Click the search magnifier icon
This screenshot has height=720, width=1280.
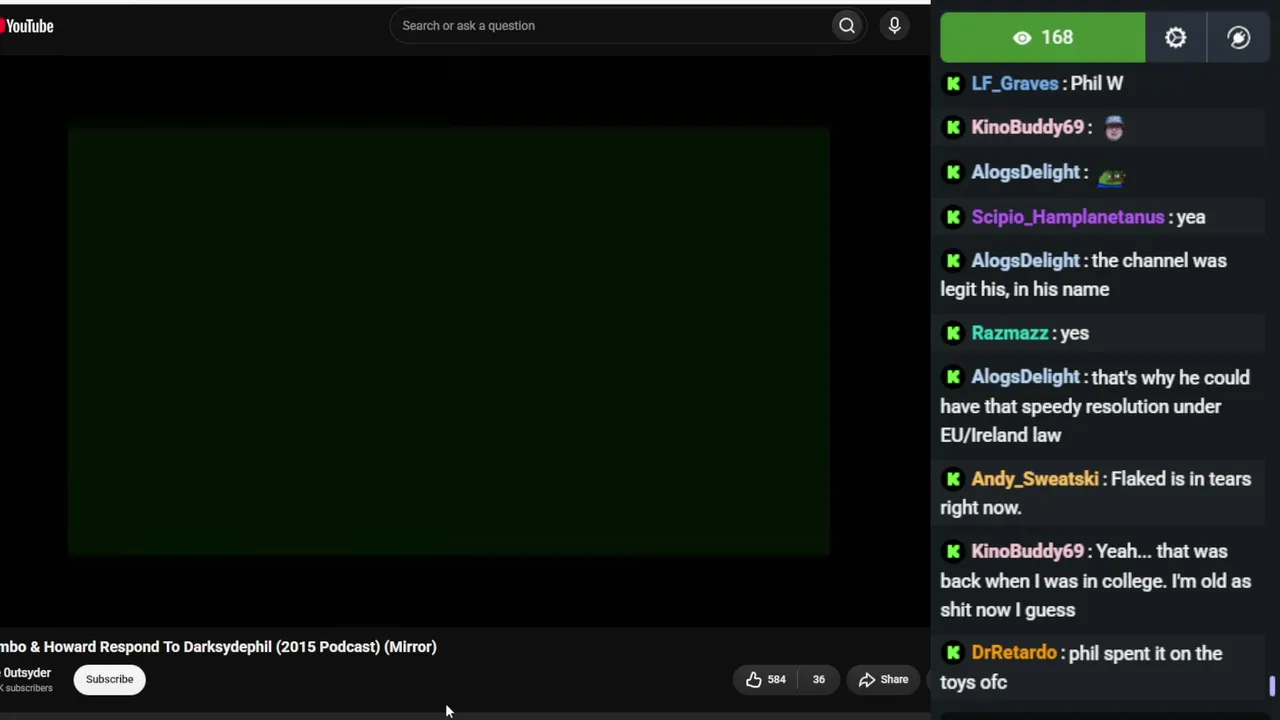point(847,26)
